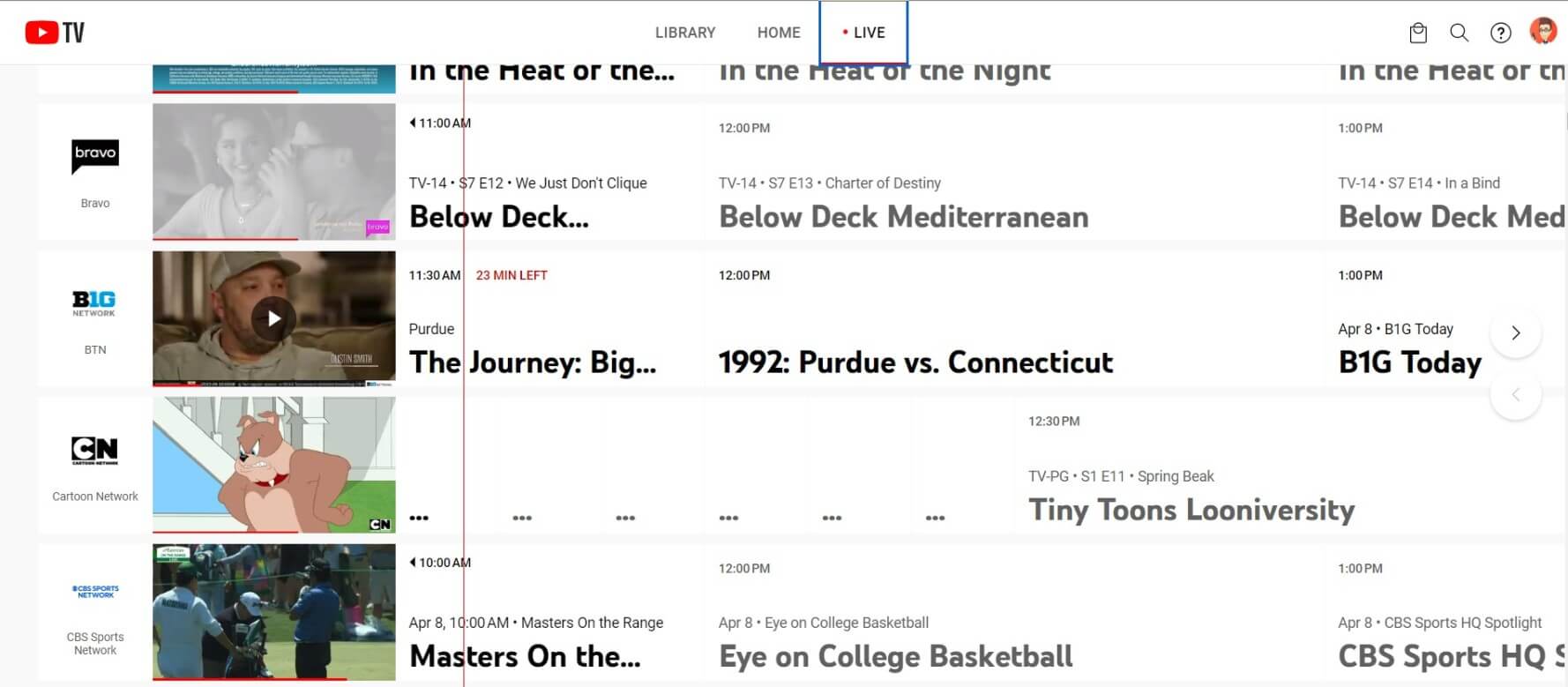The width and height of the screenshot is (1568, 687).
Task: Open the help question mark icon
Action: [x=1500, y=33]
